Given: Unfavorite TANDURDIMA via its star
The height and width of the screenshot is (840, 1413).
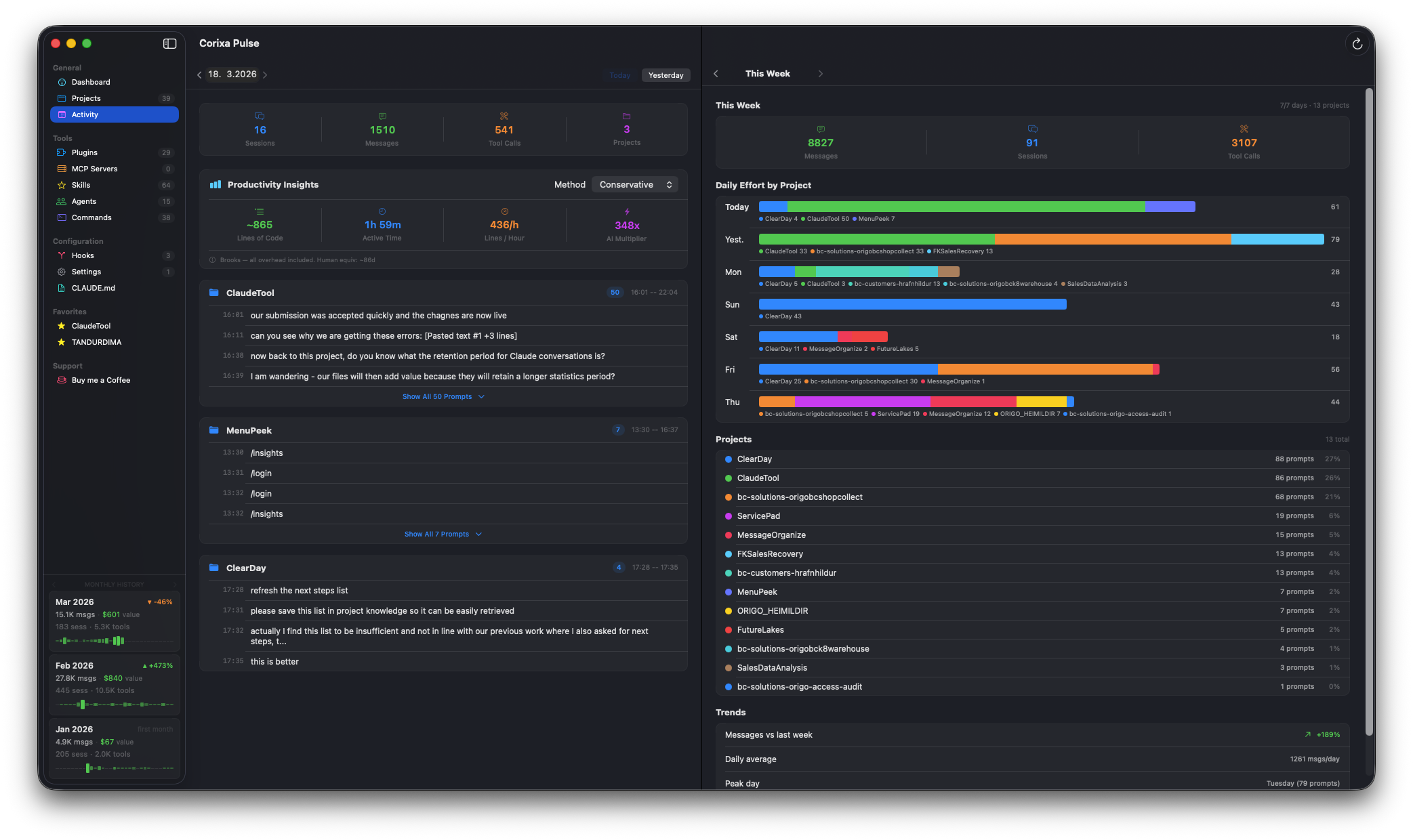Looking at the screenshot, I should click(61, 342).
